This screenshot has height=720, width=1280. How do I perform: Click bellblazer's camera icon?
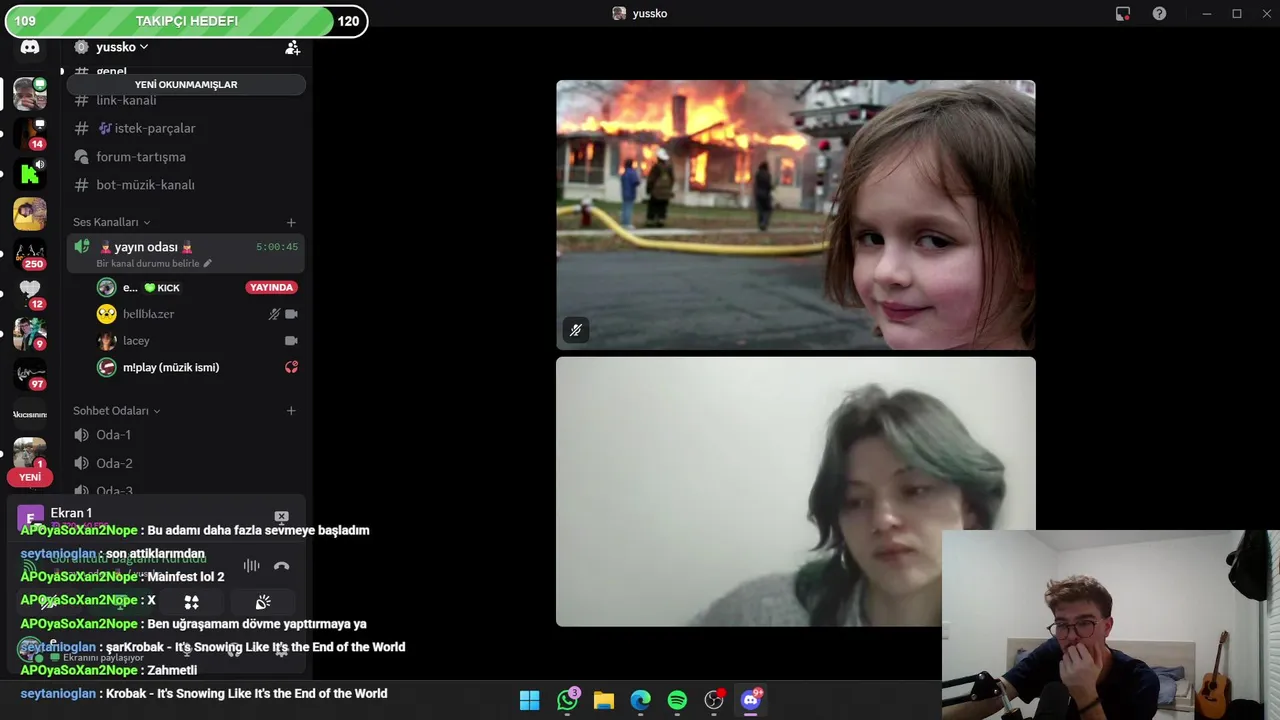(291, 314)
